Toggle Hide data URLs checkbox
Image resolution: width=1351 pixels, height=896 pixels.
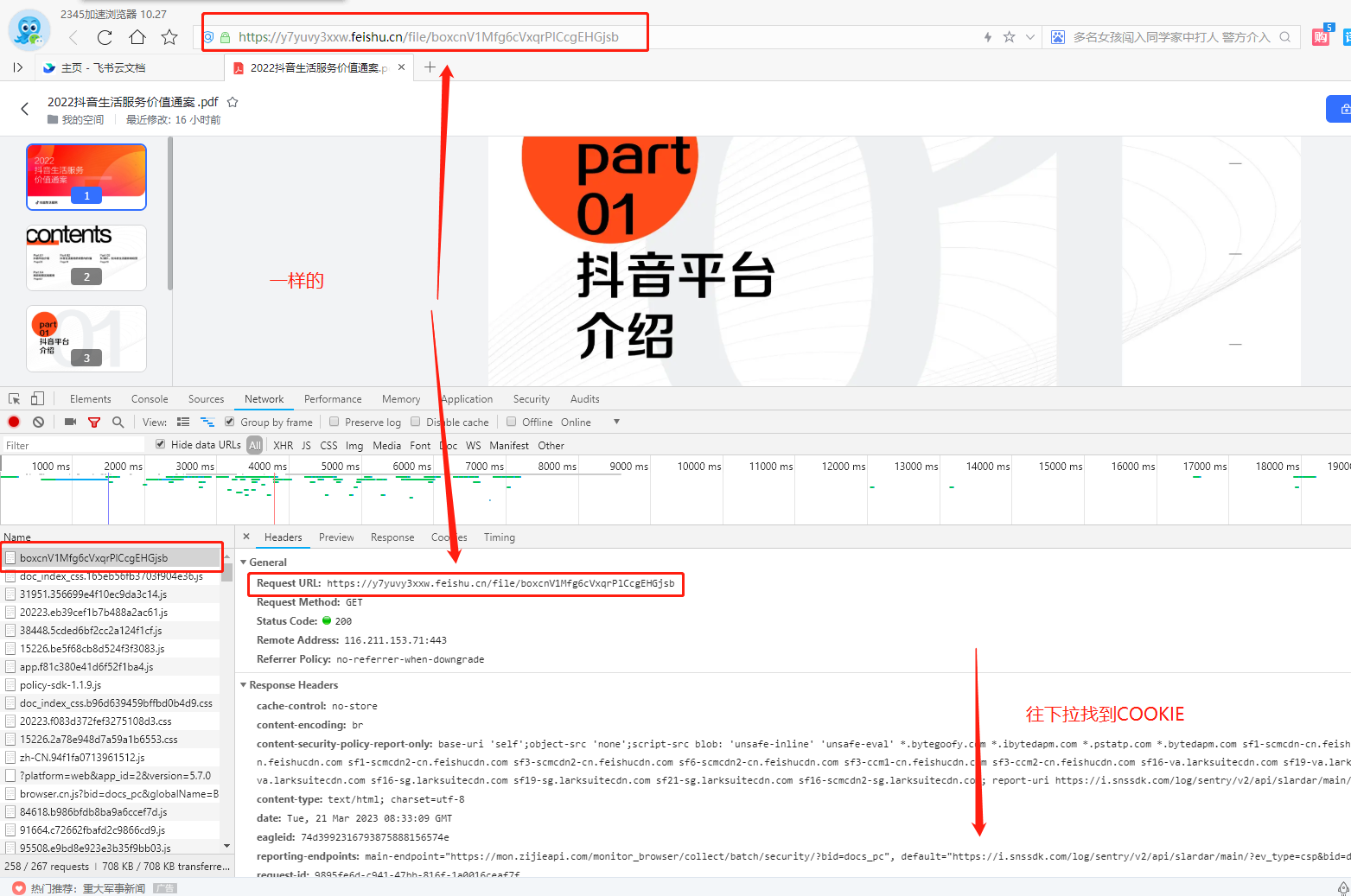point(161,444)
